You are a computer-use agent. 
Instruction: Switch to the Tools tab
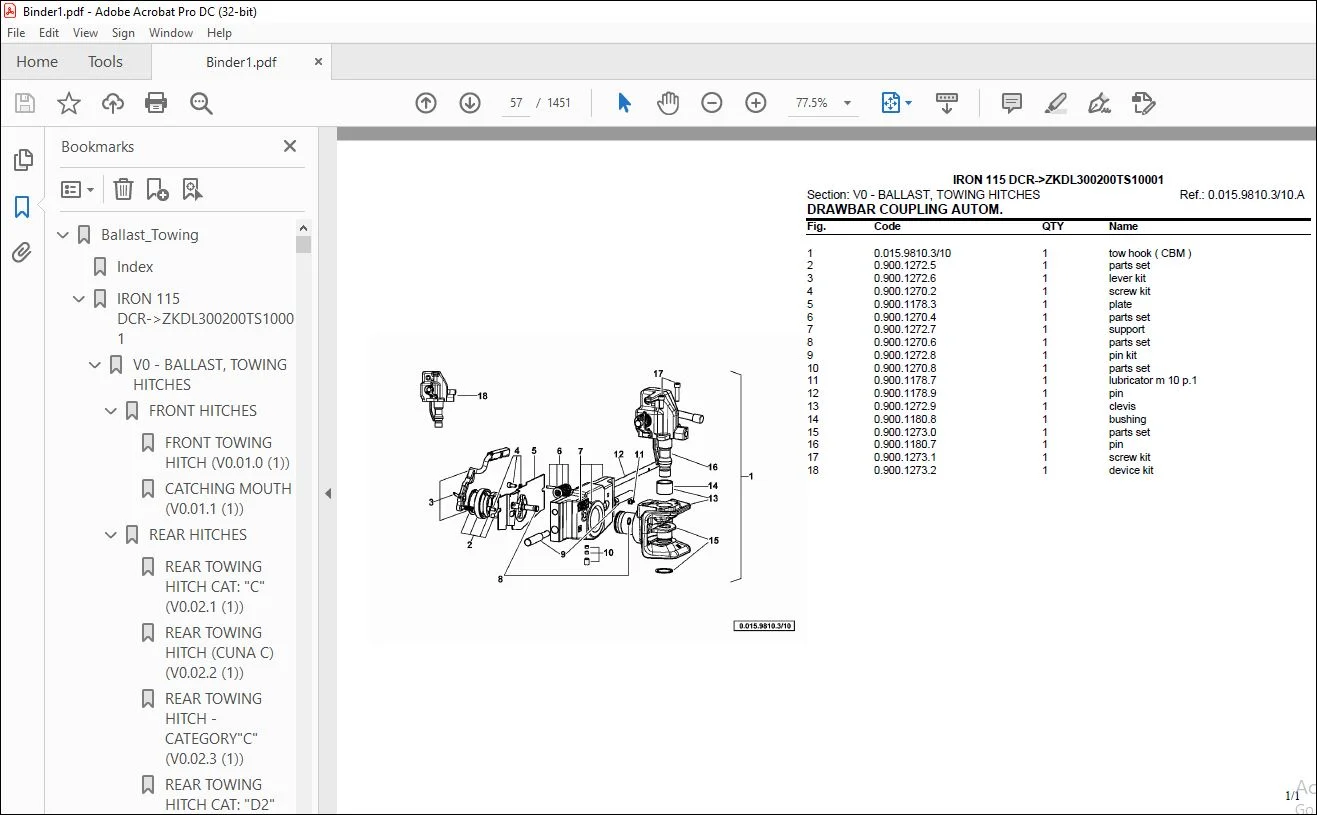pyautogui.click(x=105, y=62)
